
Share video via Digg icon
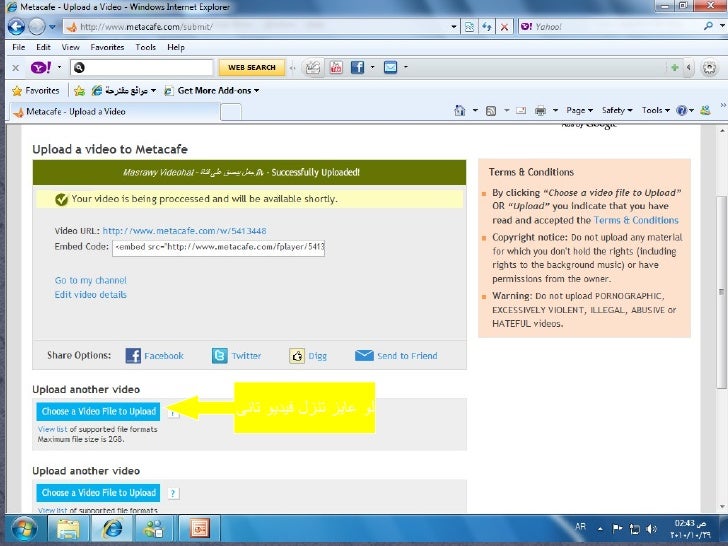[x=297, y=356]
